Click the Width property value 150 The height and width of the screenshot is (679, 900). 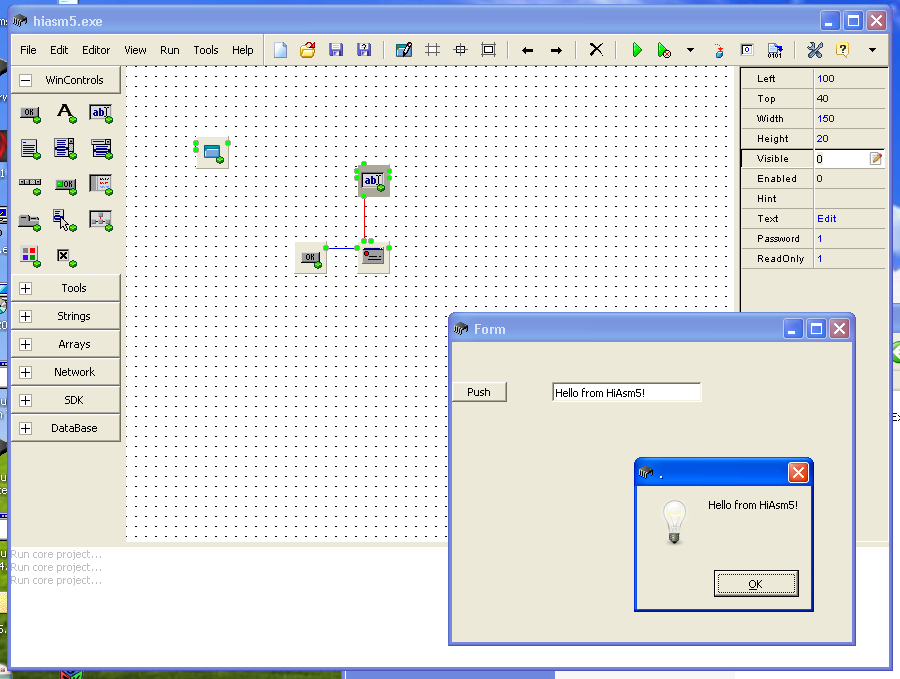(826, 119)
